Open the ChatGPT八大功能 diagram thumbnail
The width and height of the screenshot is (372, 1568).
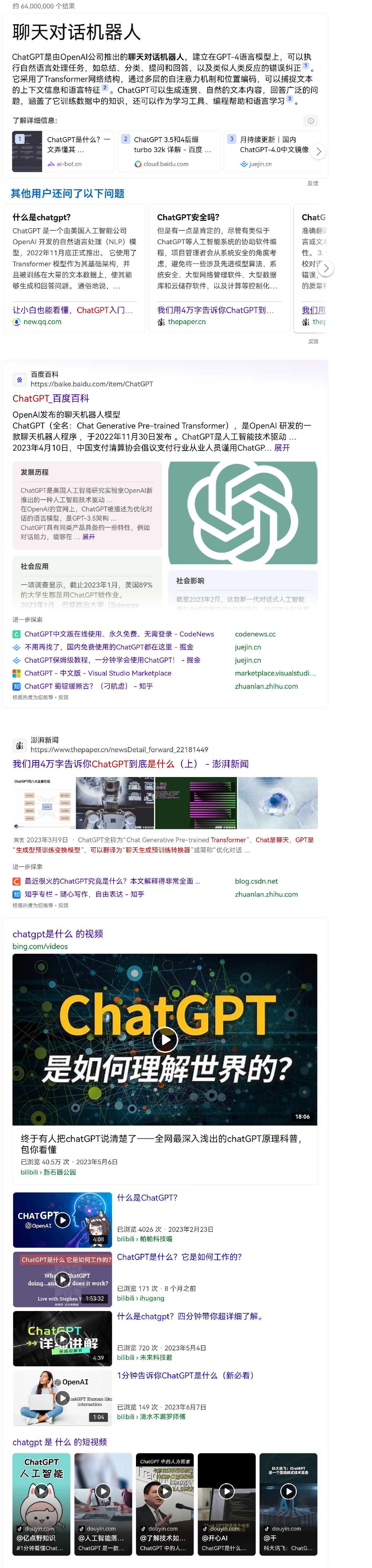[x=43, y=803]
